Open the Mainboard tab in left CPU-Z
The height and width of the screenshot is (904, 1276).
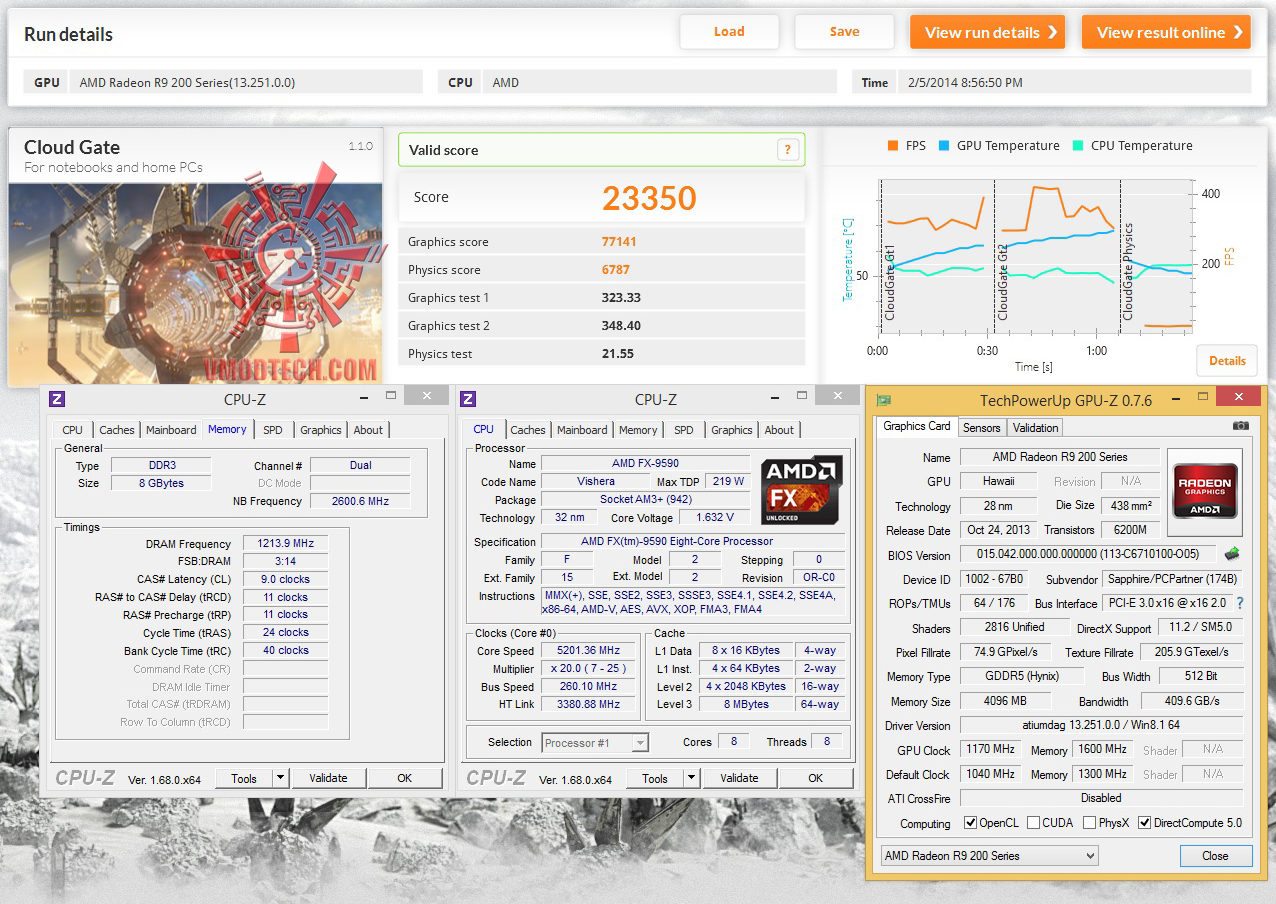tap(171, 430)
